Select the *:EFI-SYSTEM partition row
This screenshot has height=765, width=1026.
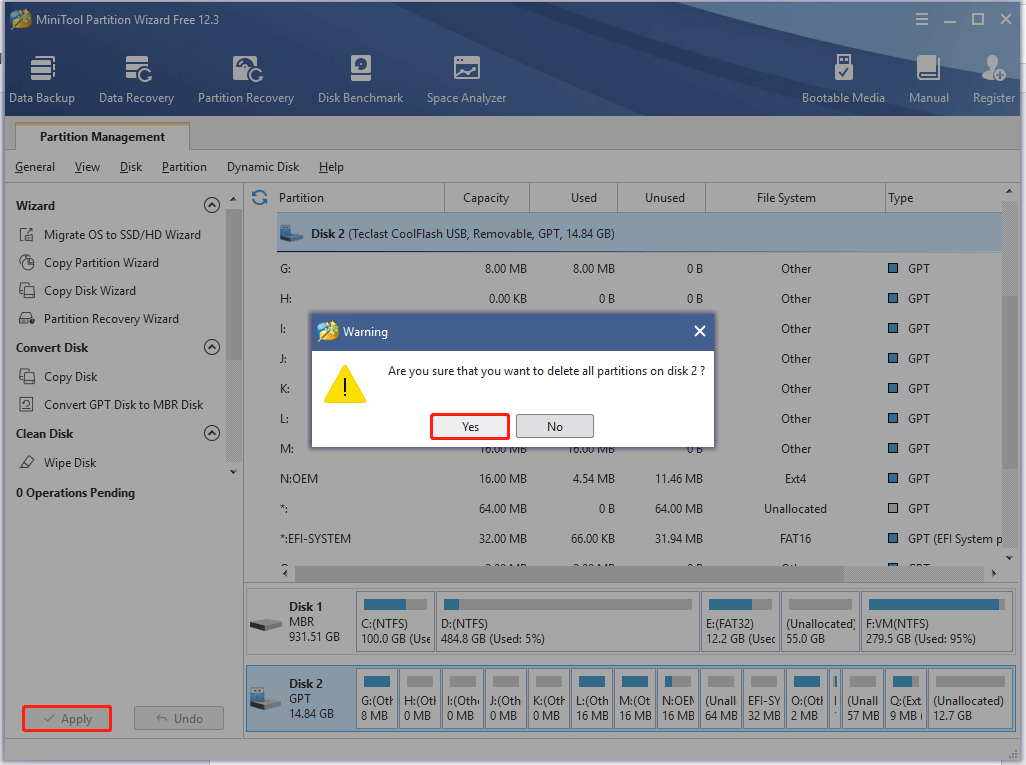point(639,539)
